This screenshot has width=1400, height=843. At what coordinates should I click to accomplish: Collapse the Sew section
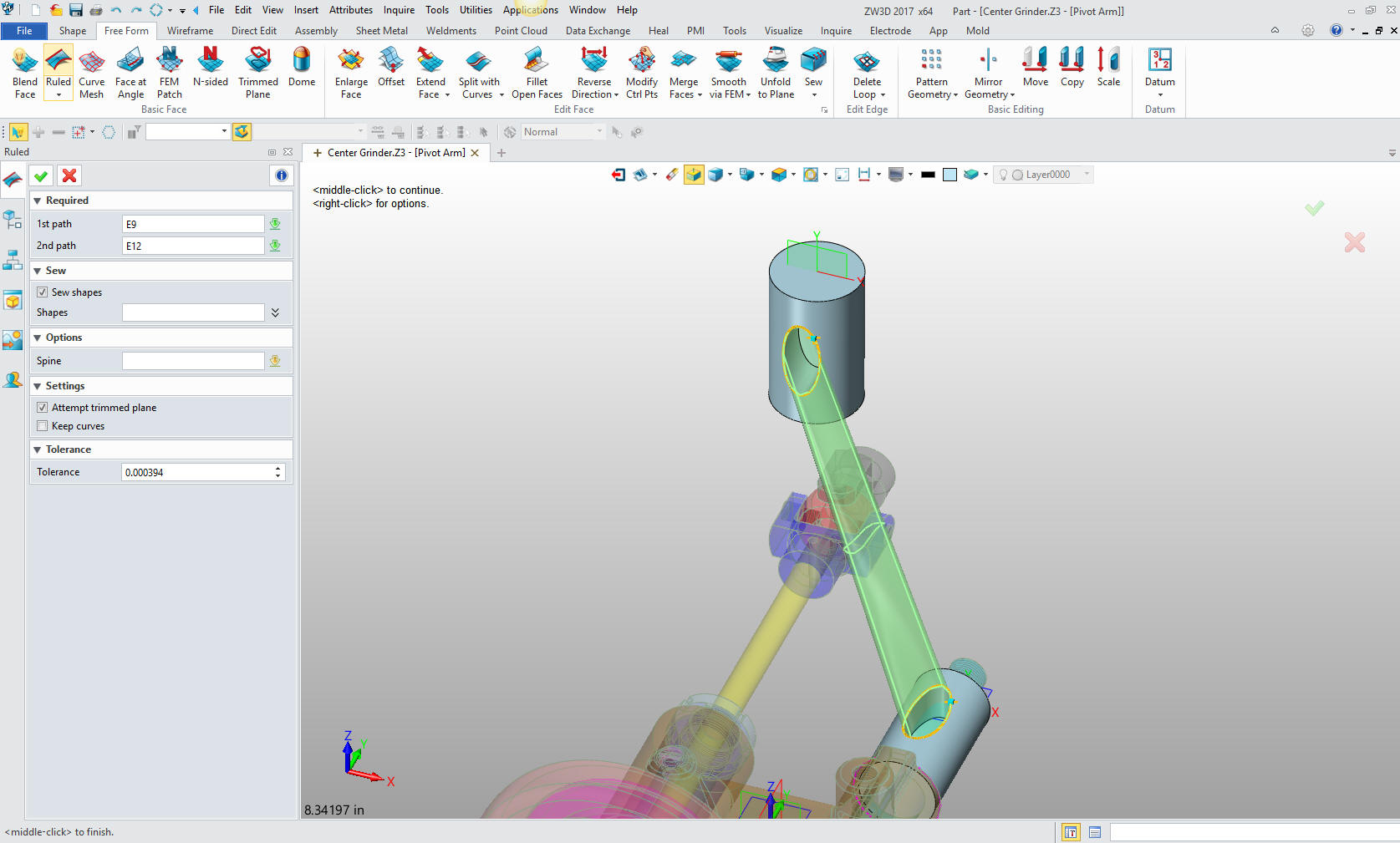point(38,272)
